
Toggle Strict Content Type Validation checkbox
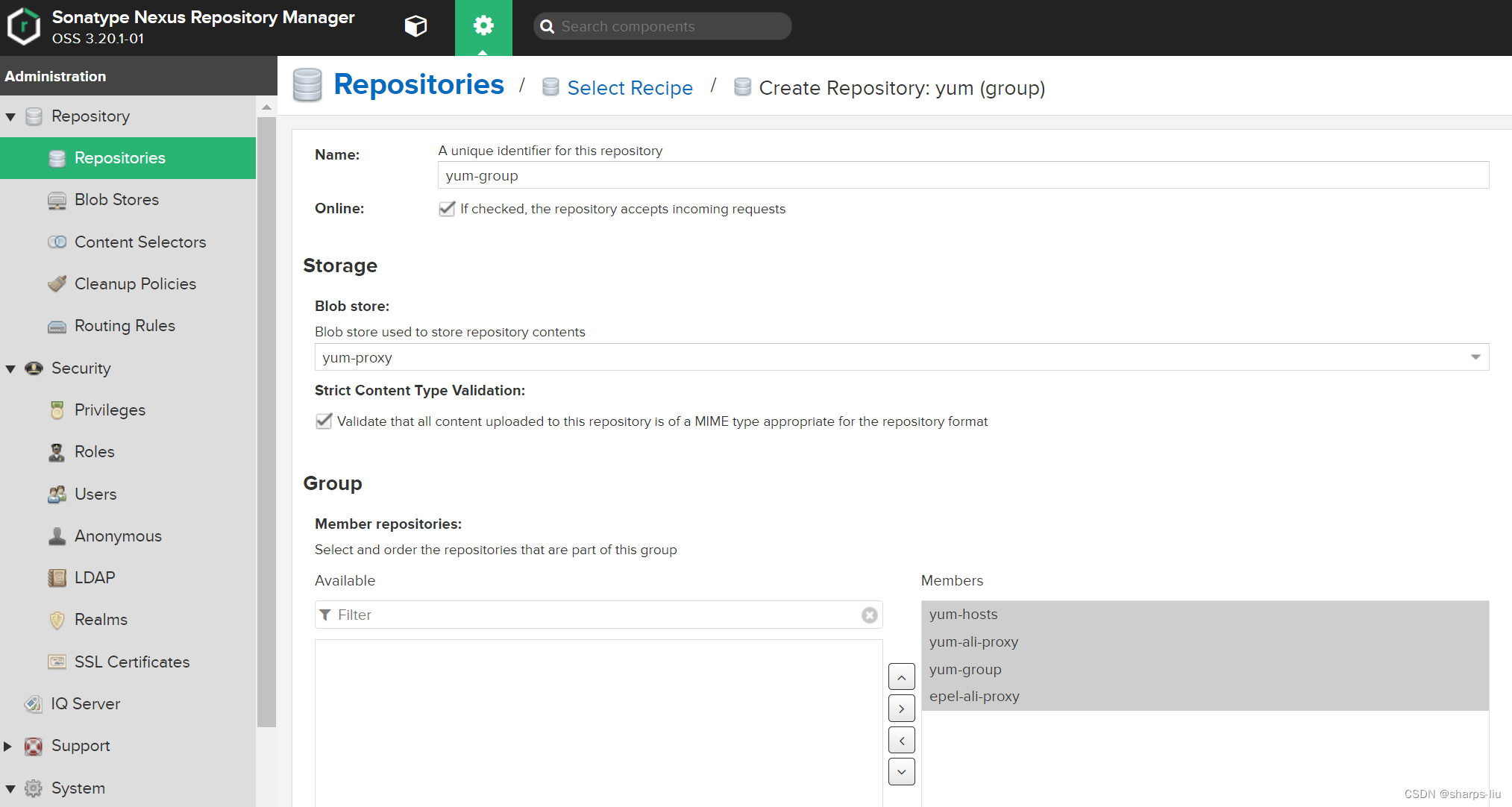(324, 421)
